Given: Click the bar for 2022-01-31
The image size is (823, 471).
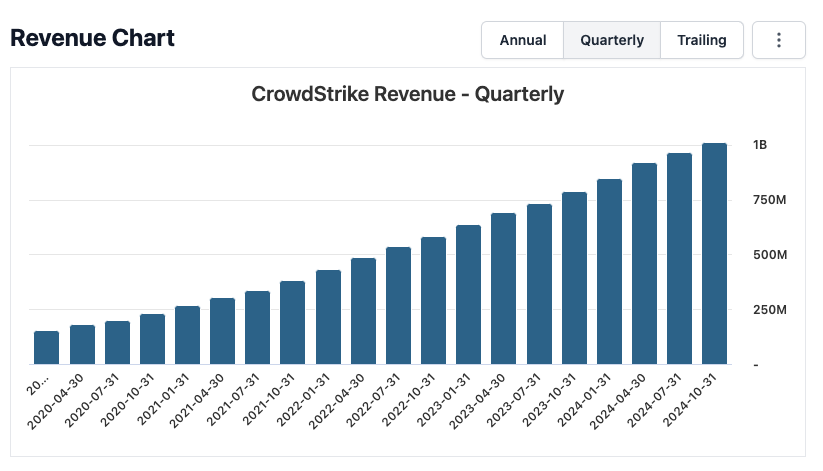Looking at the screenshot, I should point(328,317).
